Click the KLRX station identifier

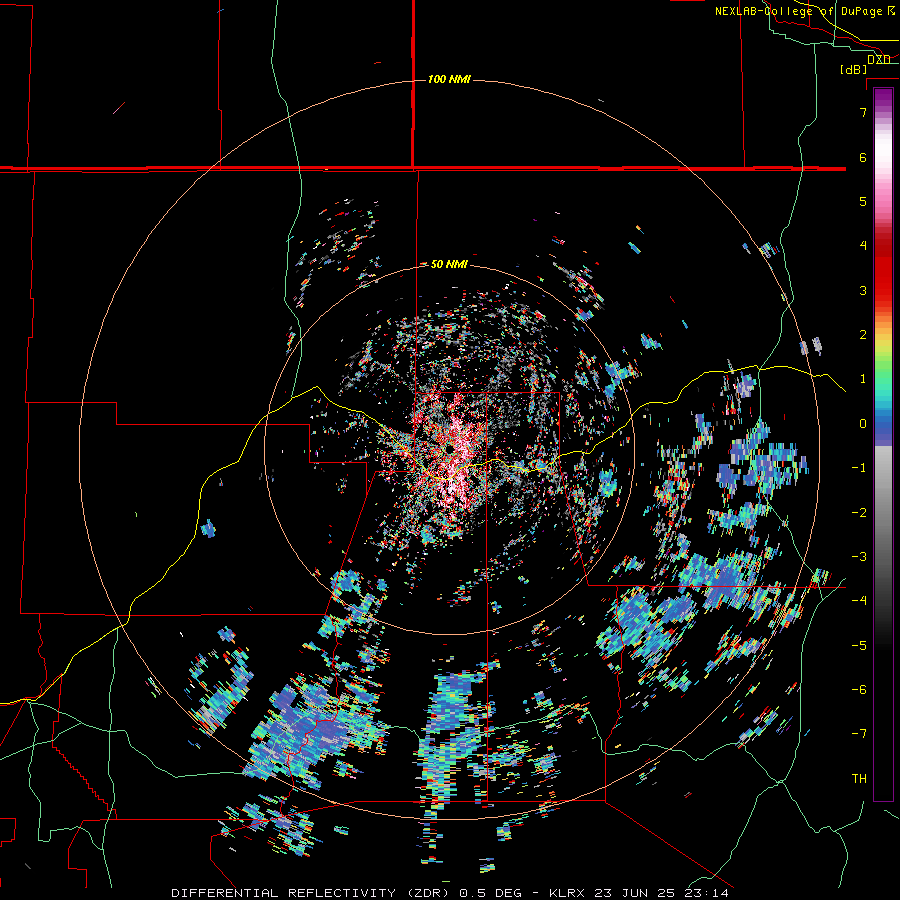coord(569,893)
